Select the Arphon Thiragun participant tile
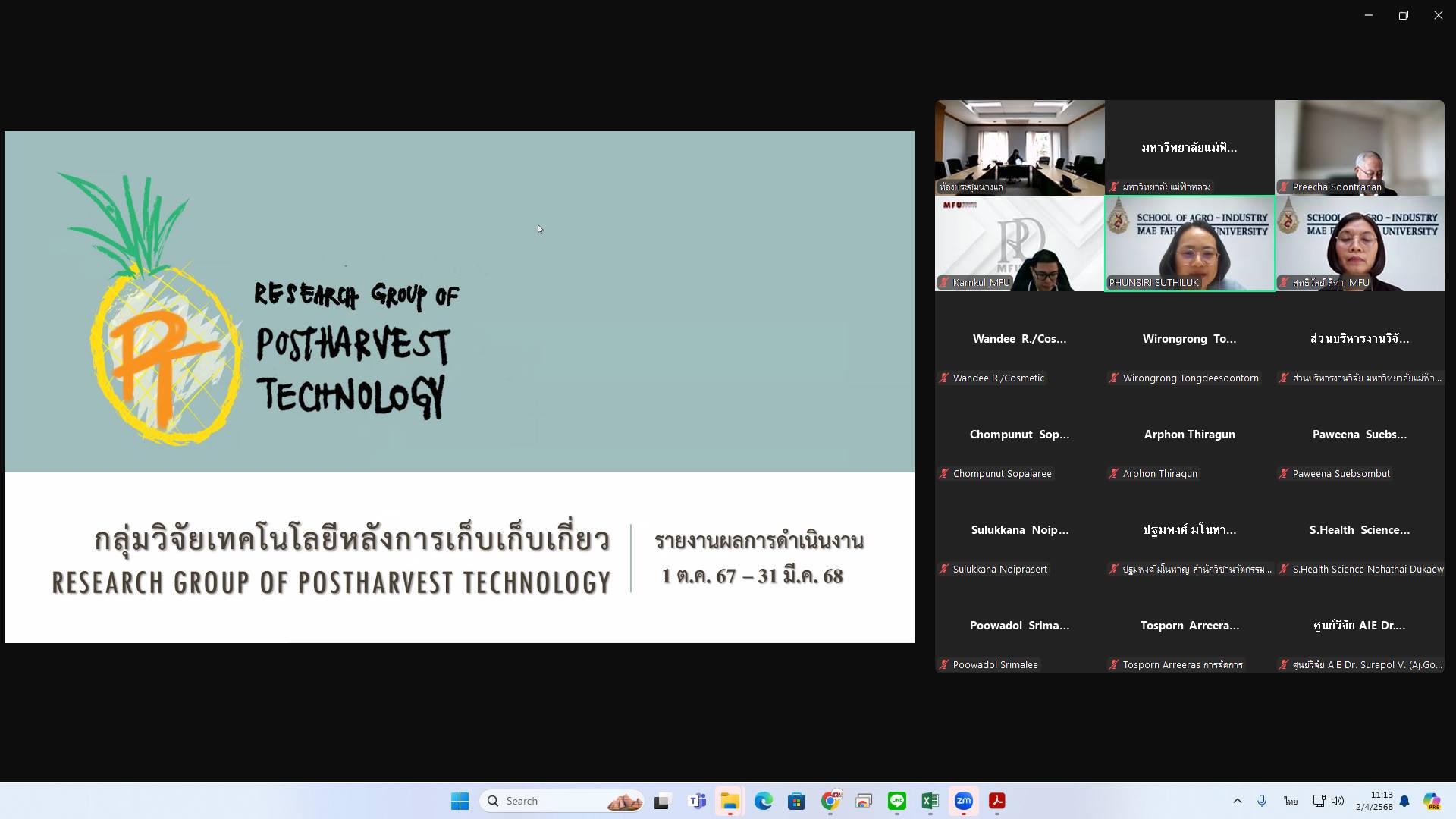Image resolution: width=1456 pixels, height=819 pixels. click(1190, 435)
